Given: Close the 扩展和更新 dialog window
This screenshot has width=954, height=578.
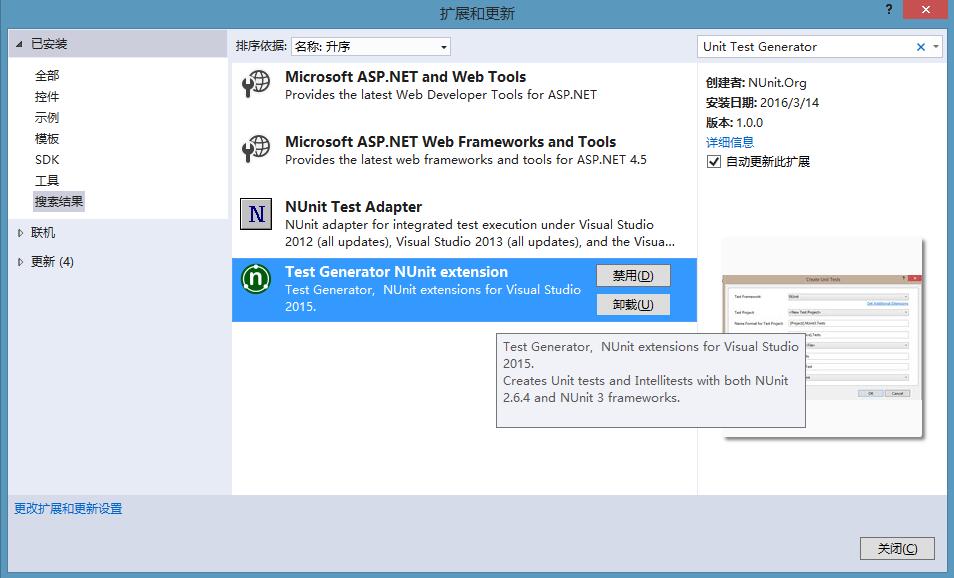Looking at the screenshot, I should (x=925, y=10).
